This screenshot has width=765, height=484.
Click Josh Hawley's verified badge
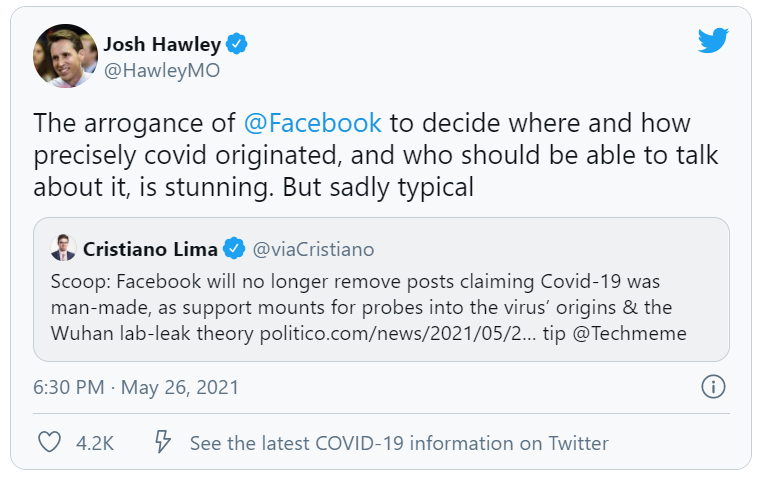click(x=237, y=45)
